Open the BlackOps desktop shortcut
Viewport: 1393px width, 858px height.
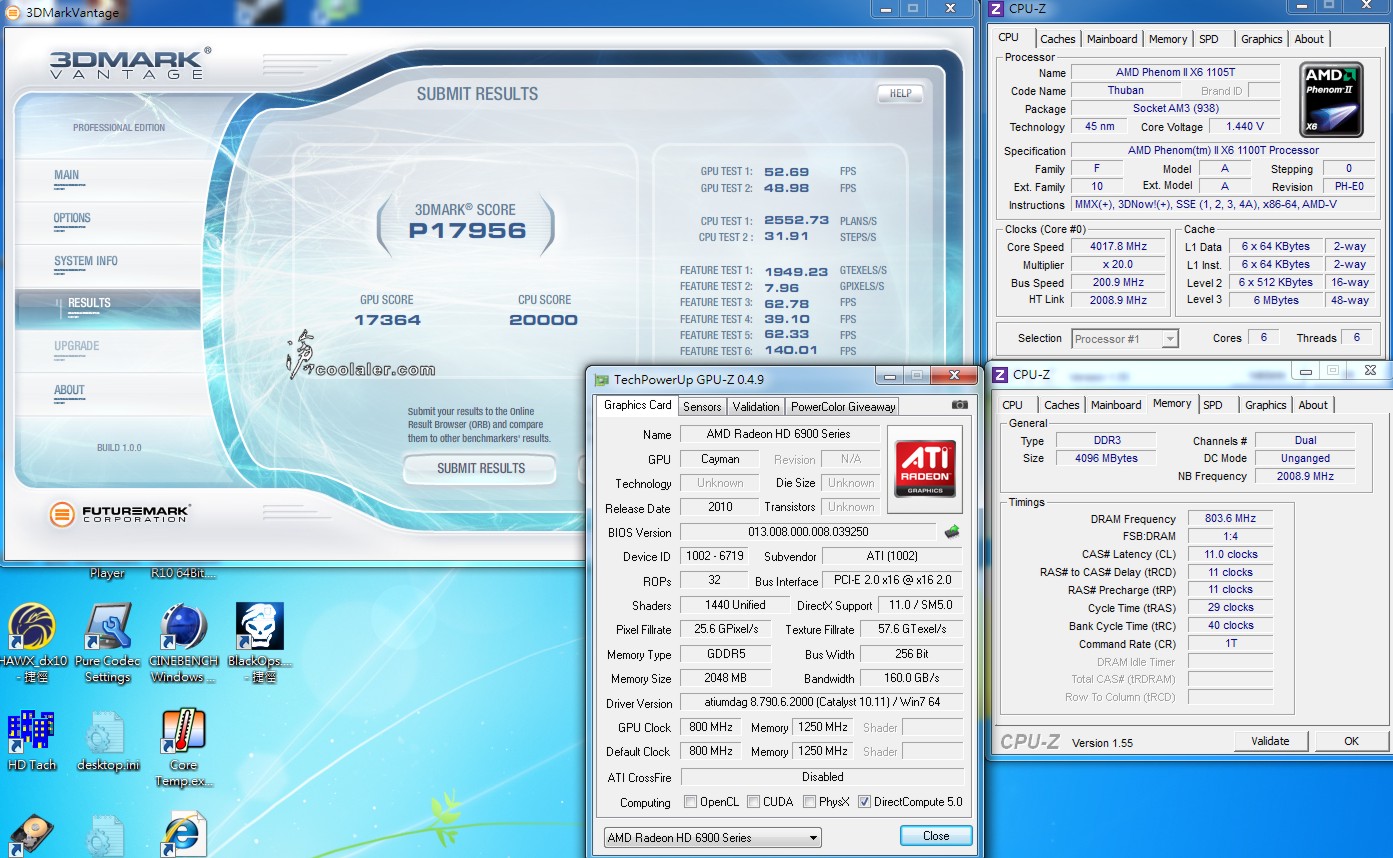point(259,643)
